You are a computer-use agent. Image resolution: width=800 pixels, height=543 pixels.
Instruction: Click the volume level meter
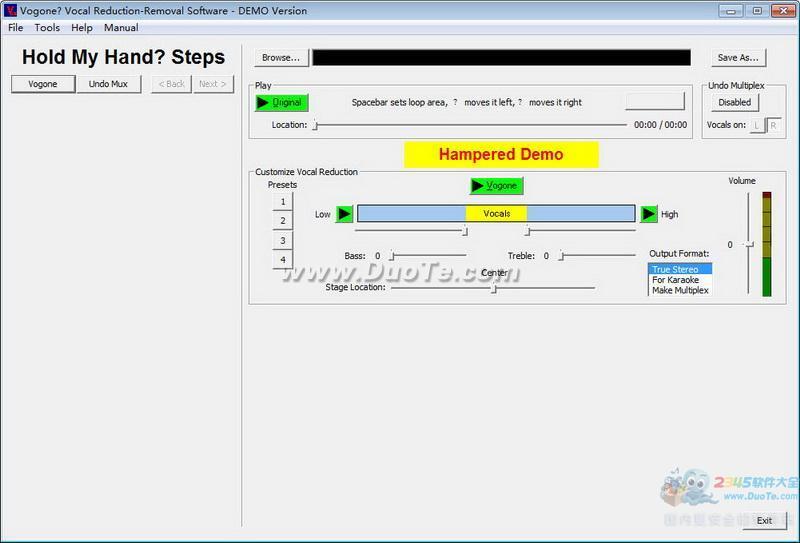coord(766,244)
